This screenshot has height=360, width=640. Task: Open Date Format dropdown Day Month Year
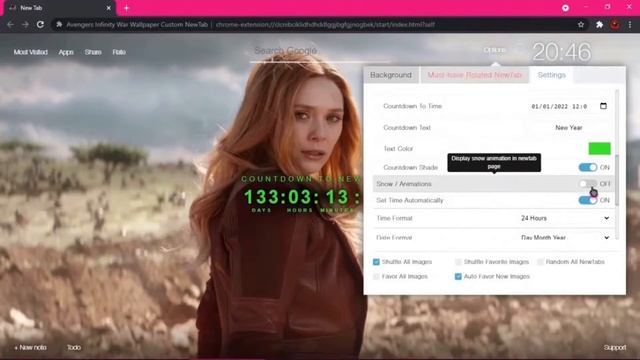point(565,237)
